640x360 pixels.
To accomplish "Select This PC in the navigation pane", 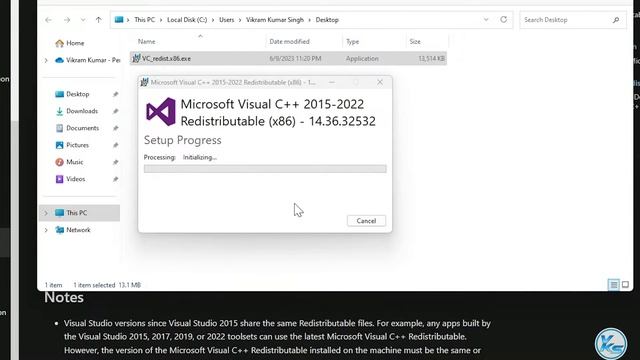I will [80, 213].
